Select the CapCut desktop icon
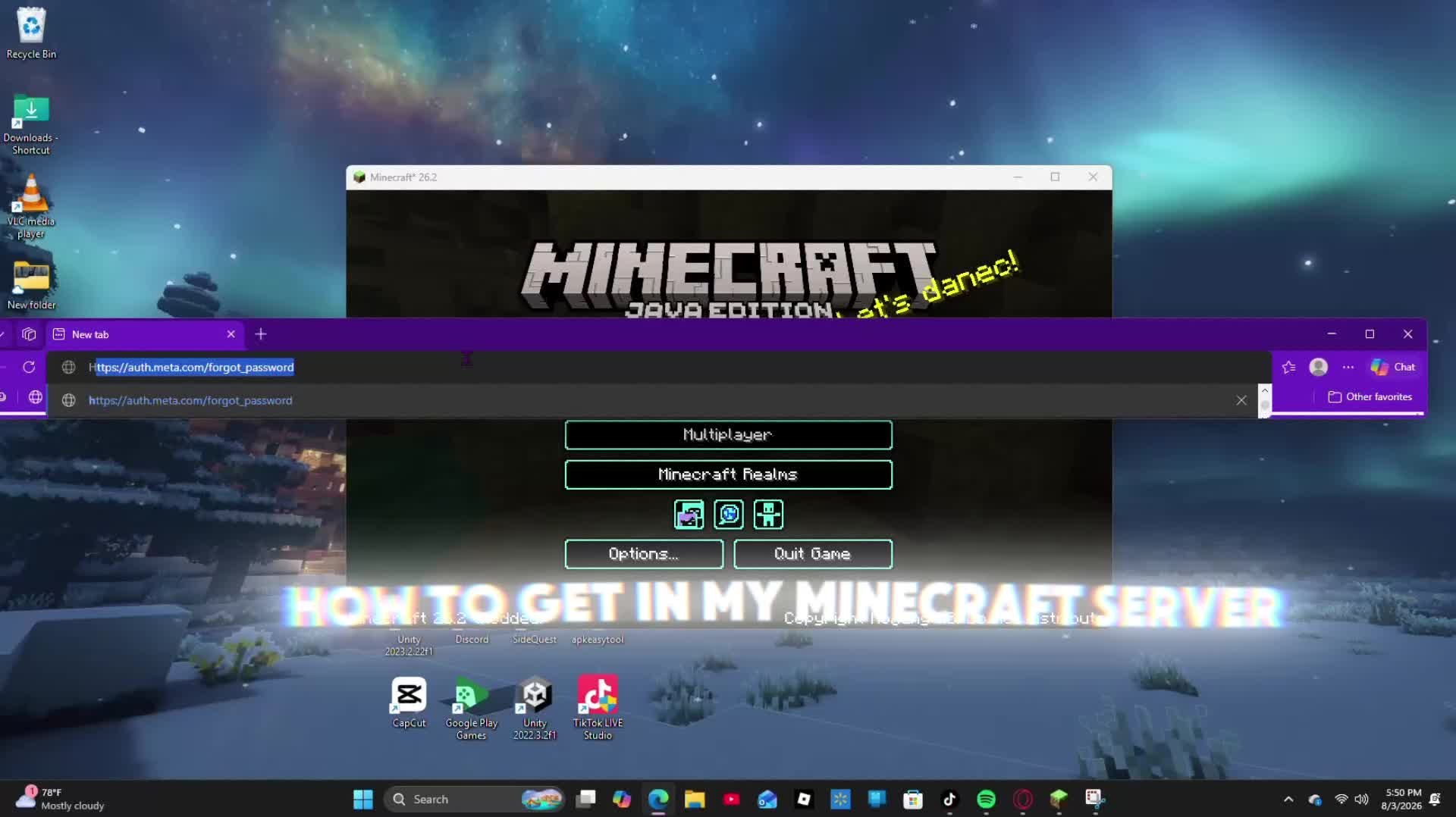Image resolution: width=1456 pixels, height=817 pixels. pos(409,703)
